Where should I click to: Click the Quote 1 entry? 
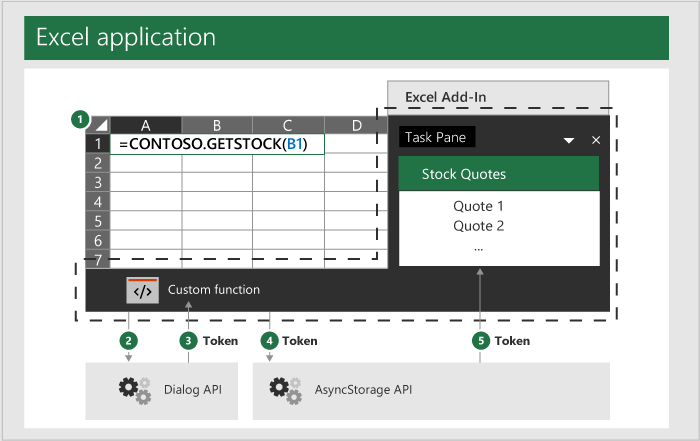(x=478, y=206)
